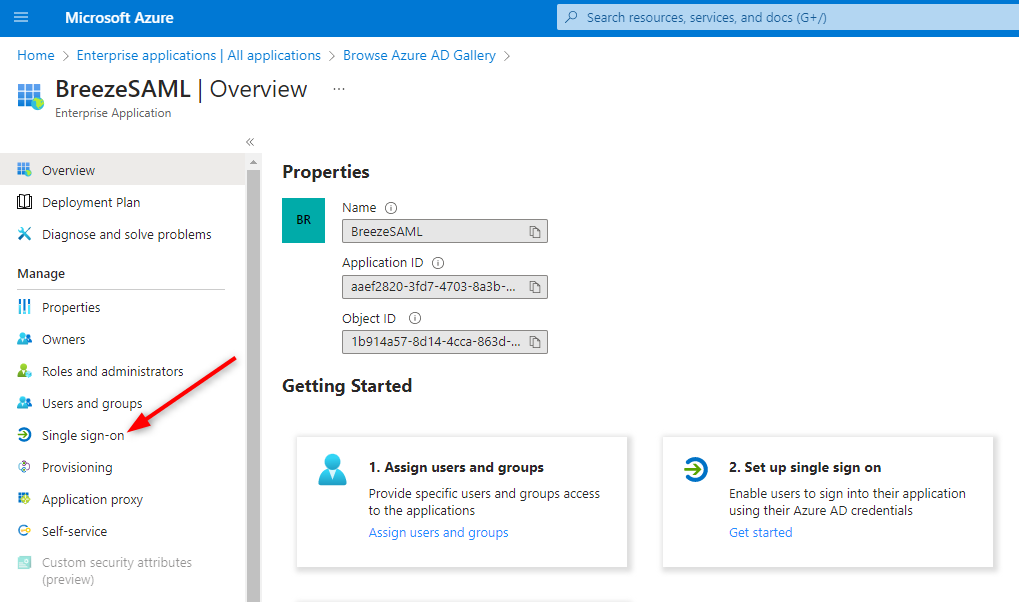
Task: Show info tooltip next to Name
Action: coord(391,208)
